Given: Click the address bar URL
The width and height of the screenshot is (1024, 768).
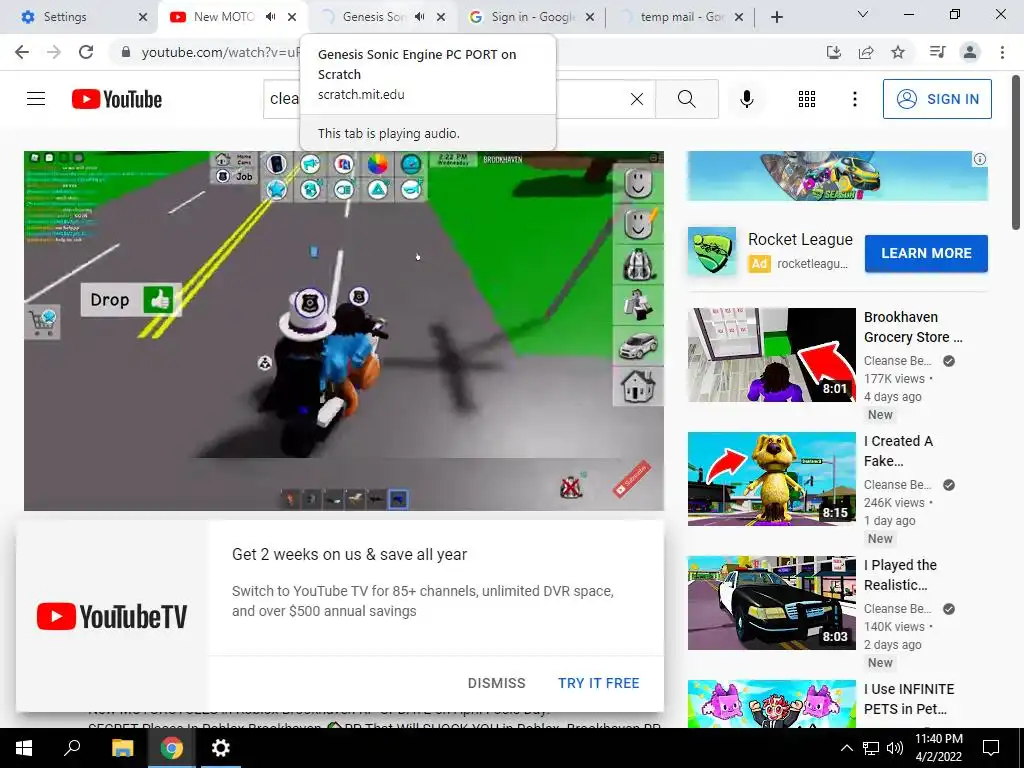Looking at the screenshot, I should point(220,52).
